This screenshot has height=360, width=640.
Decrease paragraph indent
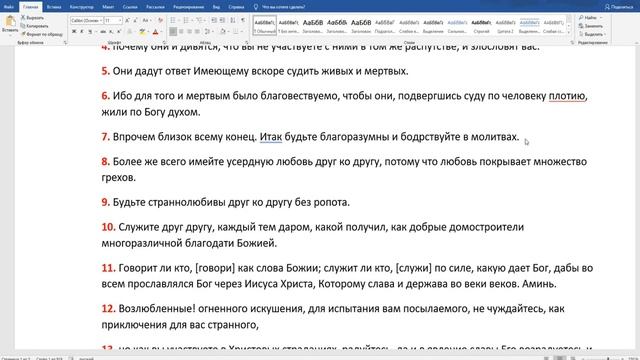pyautogui.click(x=214, y=20)
